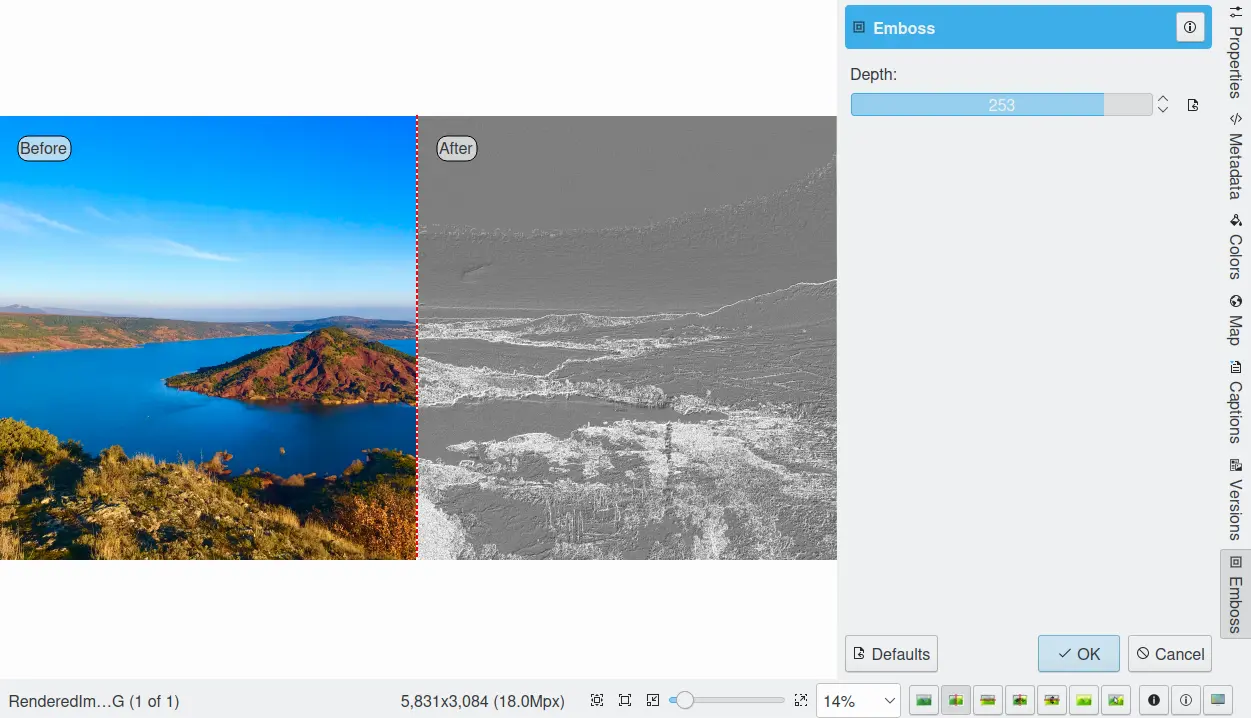Click the Depth slider bar
Screen dimensions: 1251x718
click(1001, 105)
